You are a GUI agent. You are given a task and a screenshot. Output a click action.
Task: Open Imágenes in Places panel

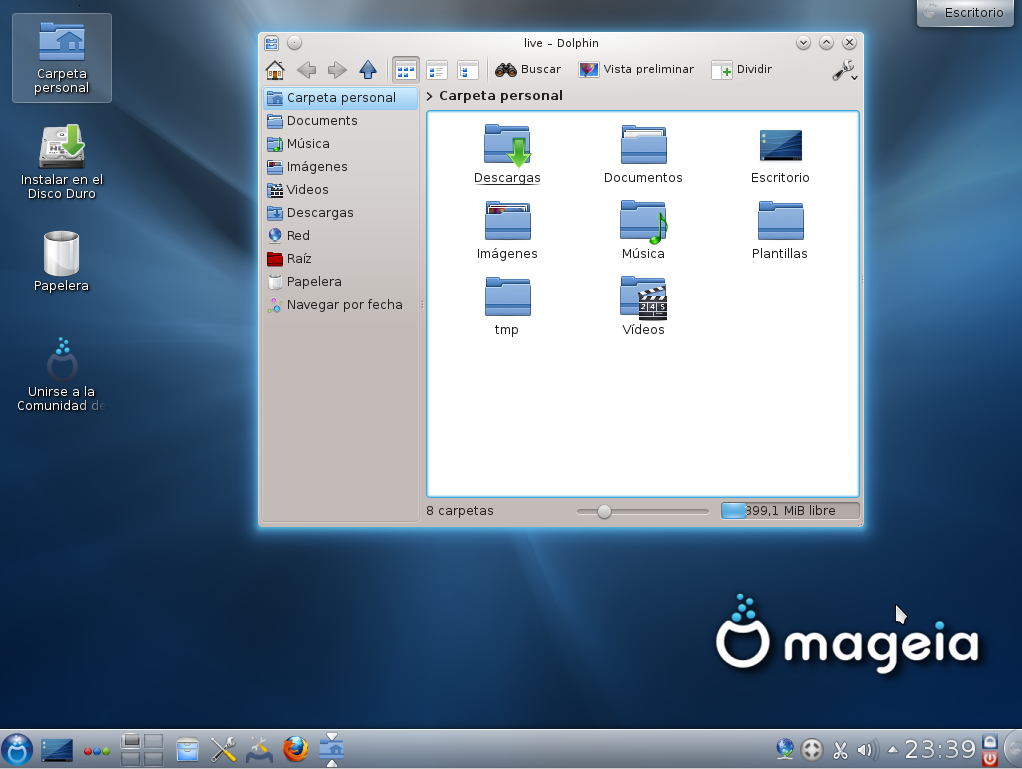[340, 167]
